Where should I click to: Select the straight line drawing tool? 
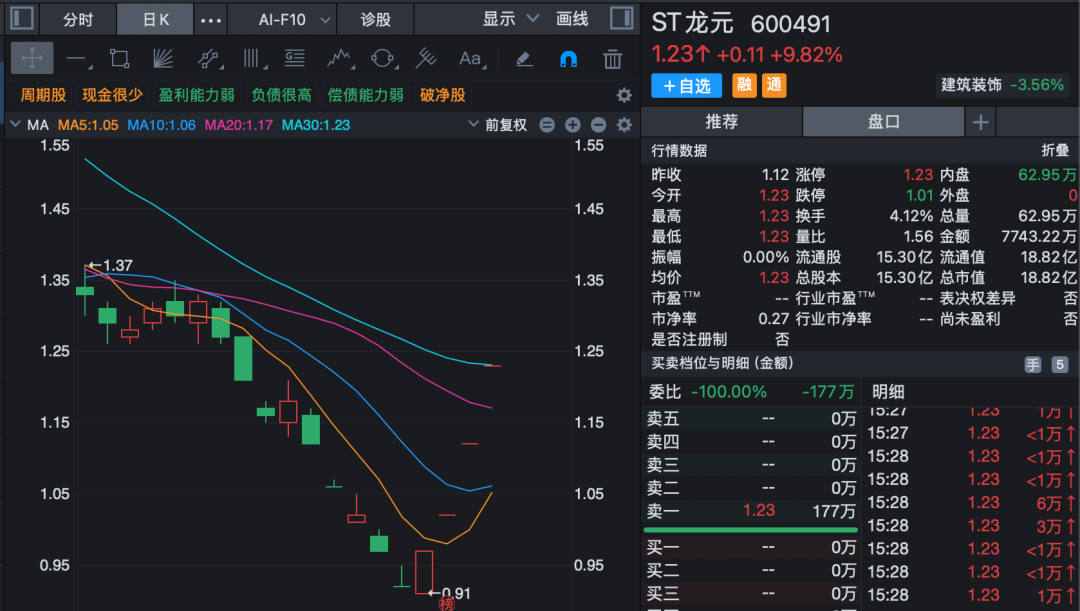[x=78, y=59]
